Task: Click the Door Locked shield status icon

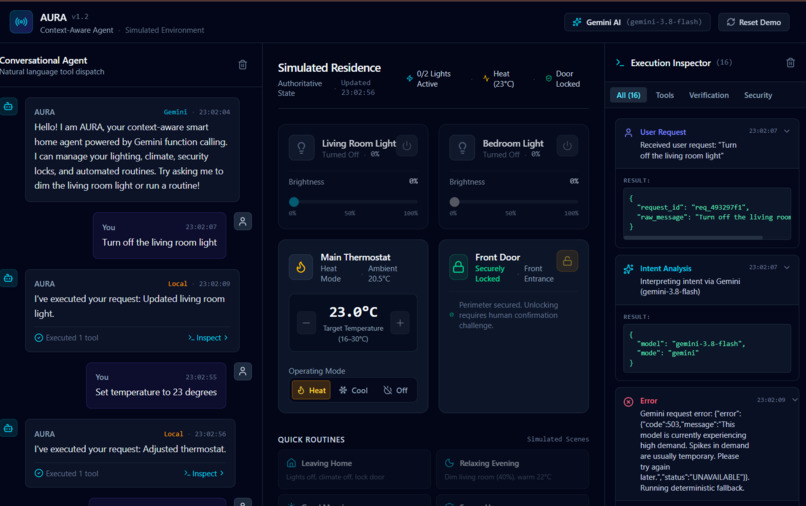Action: coord(548,79)
